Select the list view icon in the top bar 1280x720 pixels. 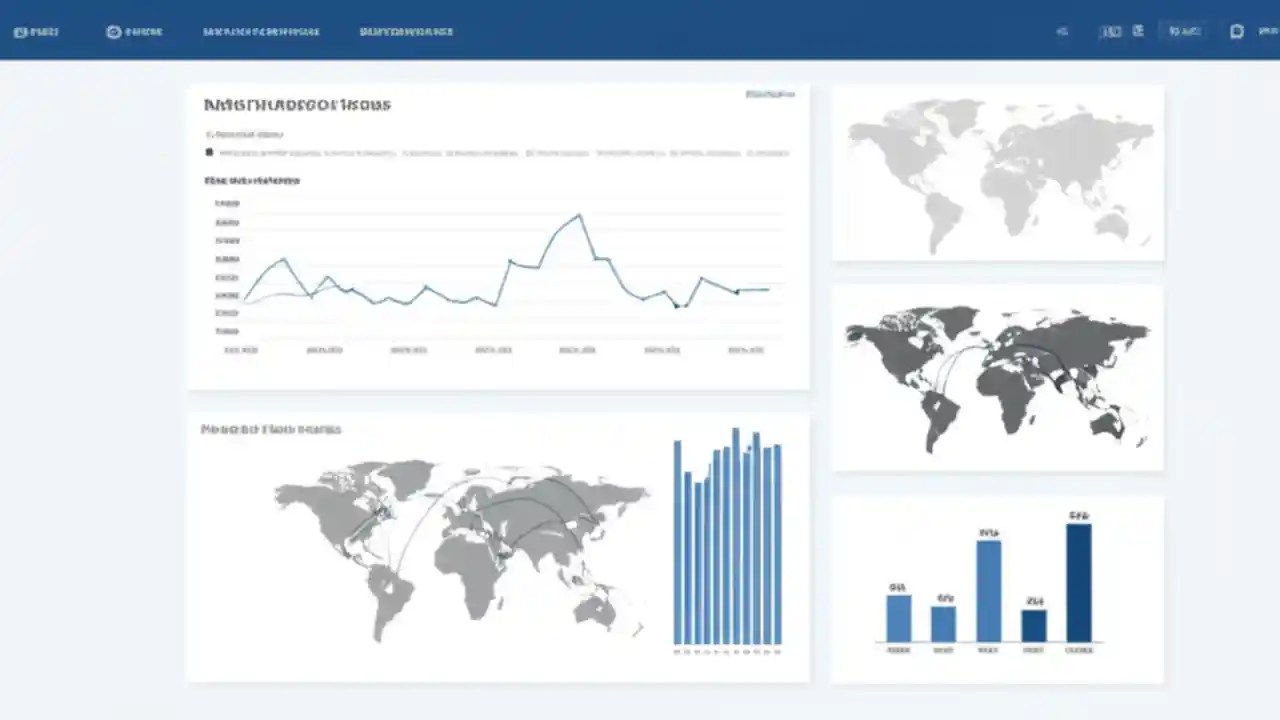[1138, 31]
